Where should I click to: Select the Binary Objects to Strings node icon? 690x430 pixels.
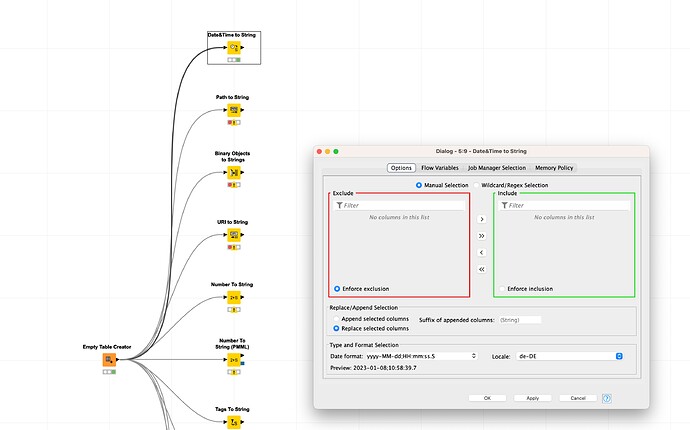[x=234, y=172]
